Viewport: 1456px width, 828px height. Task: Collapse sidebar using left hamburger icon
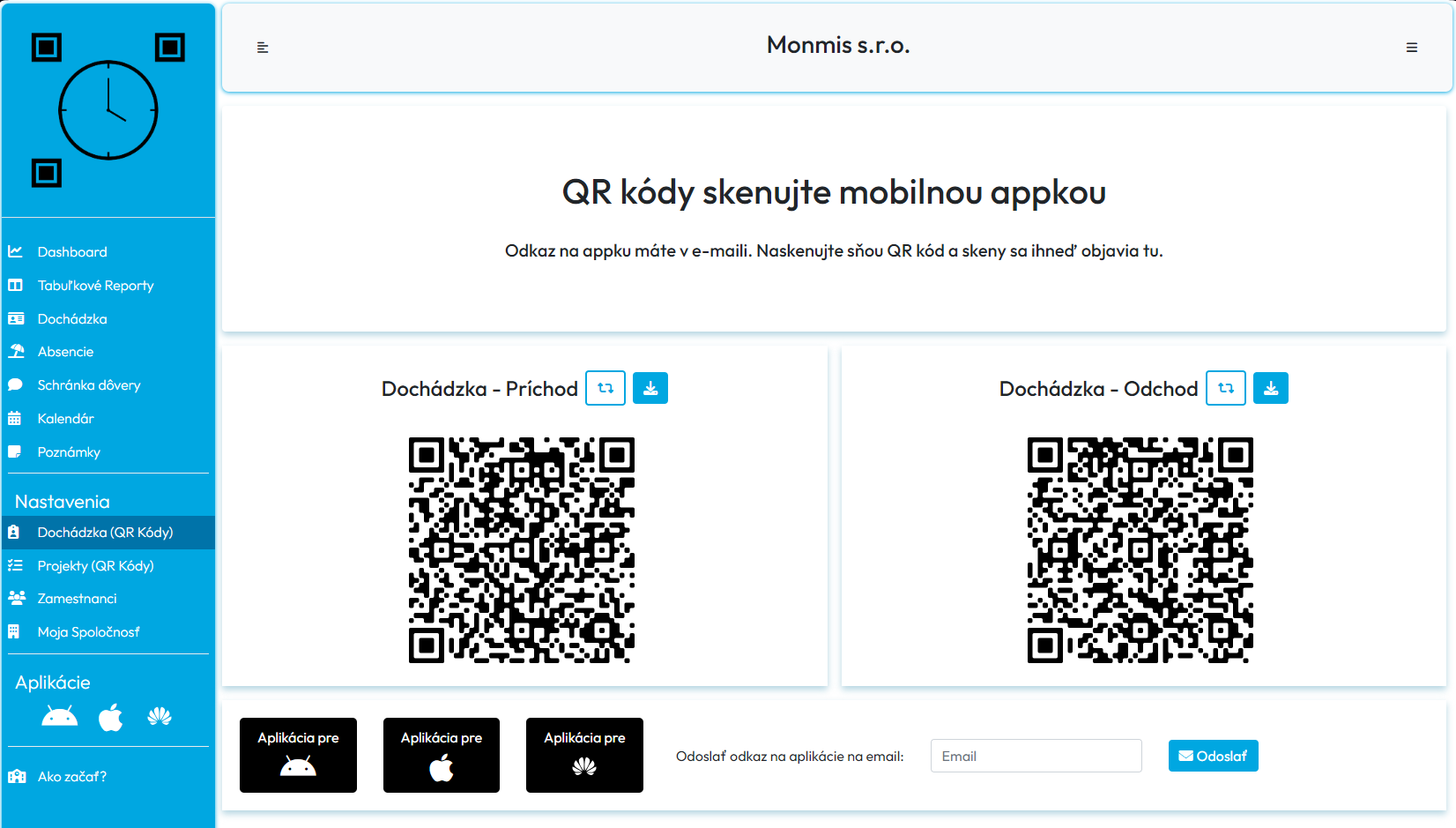263,48
